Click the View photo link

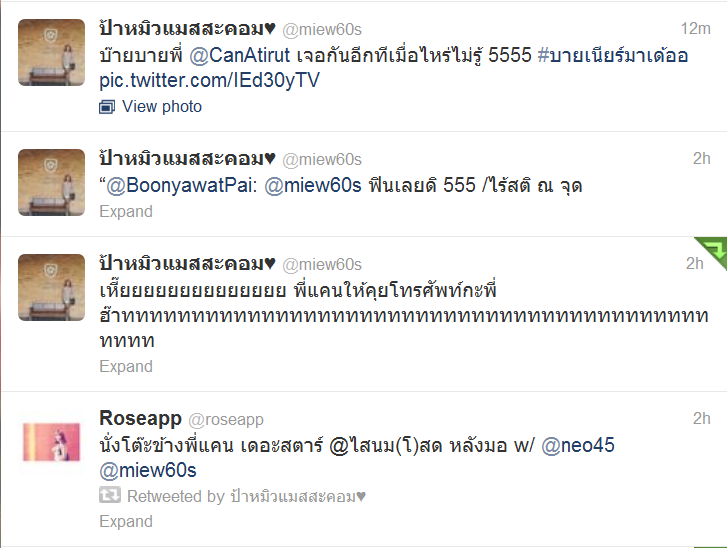pos(162,107)
